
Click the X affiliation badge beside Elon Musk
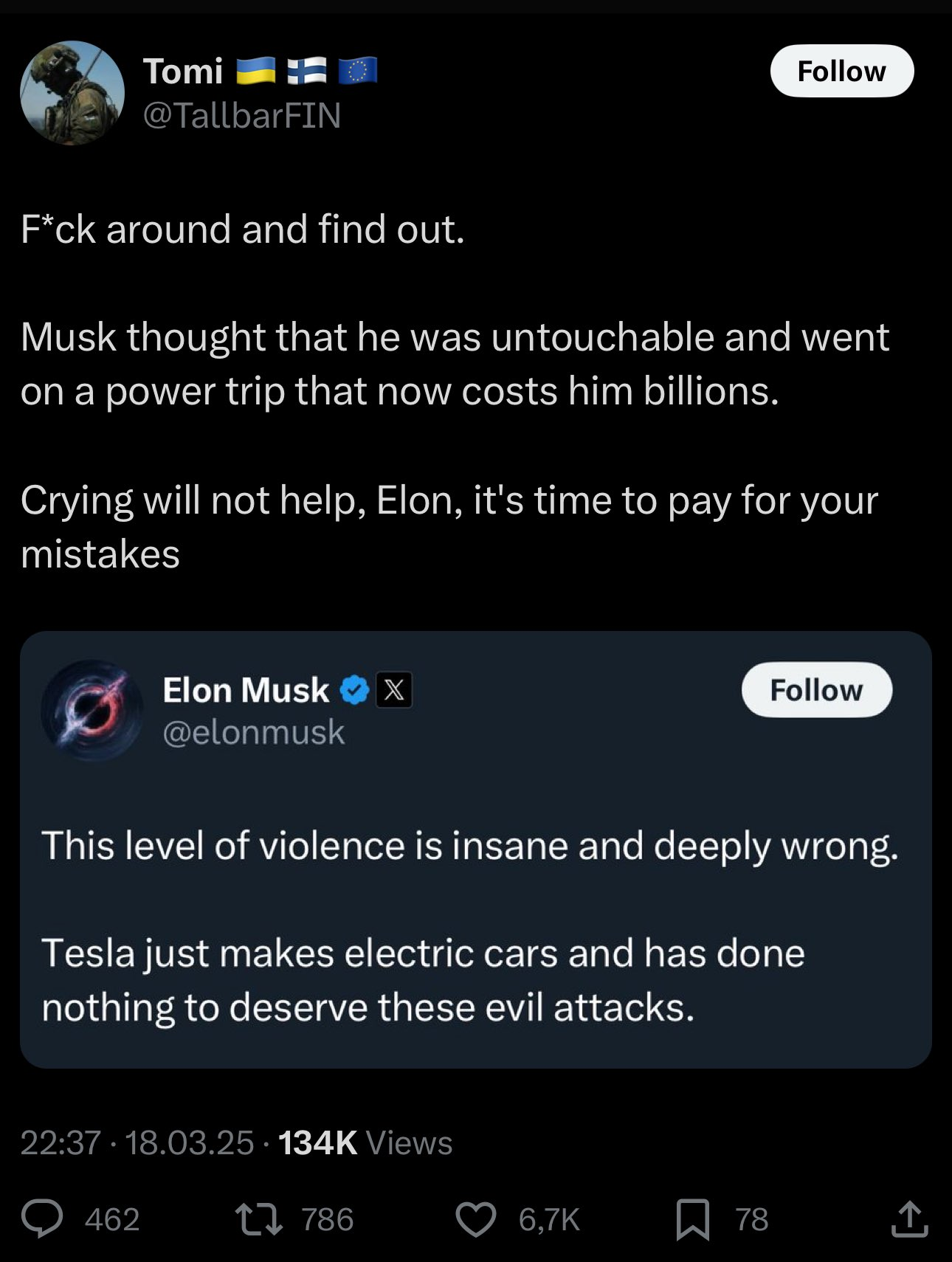pos(394,690)
